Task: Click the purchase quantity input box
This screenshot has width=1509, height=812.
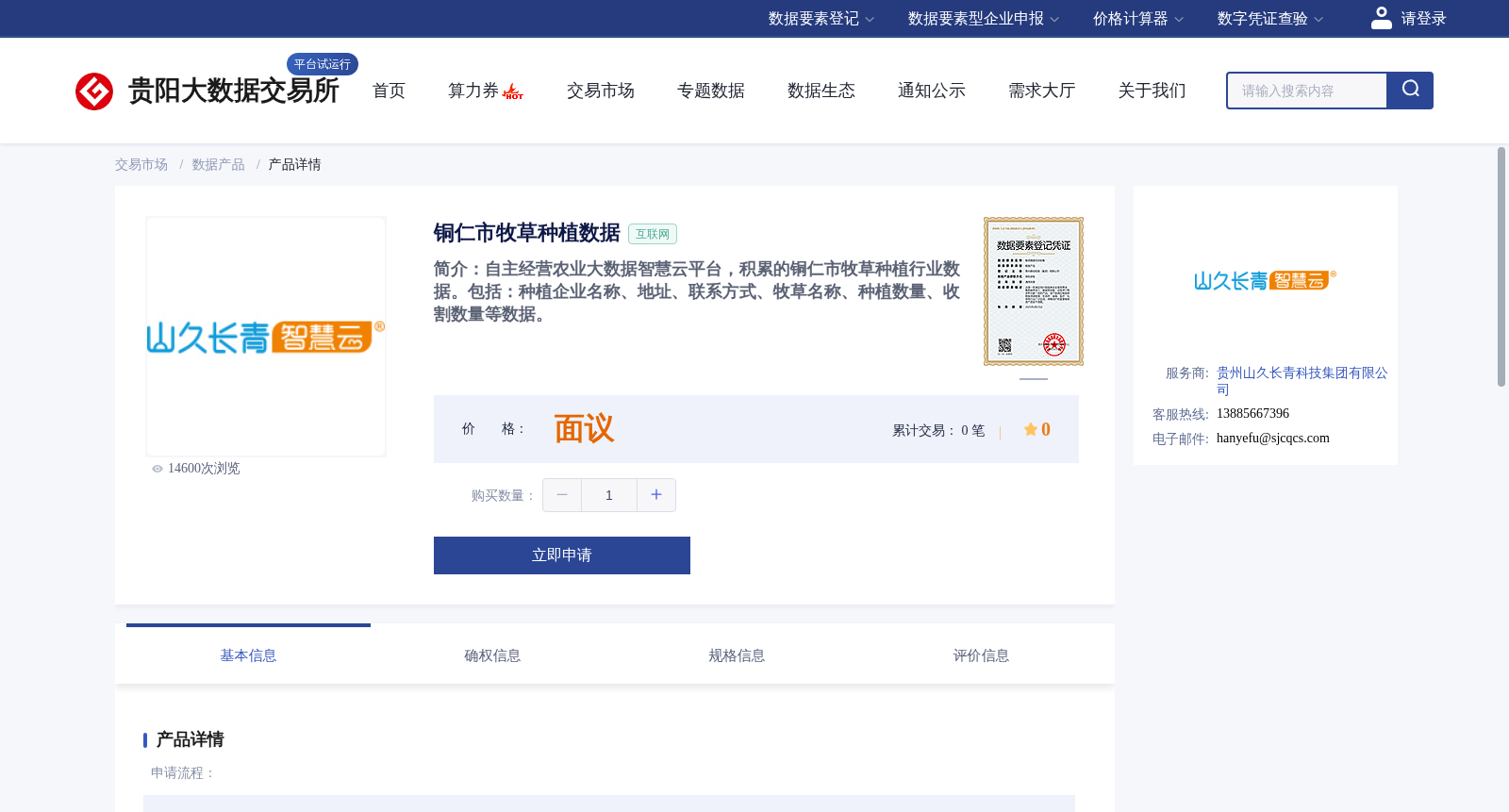Action: pos(609,495)
